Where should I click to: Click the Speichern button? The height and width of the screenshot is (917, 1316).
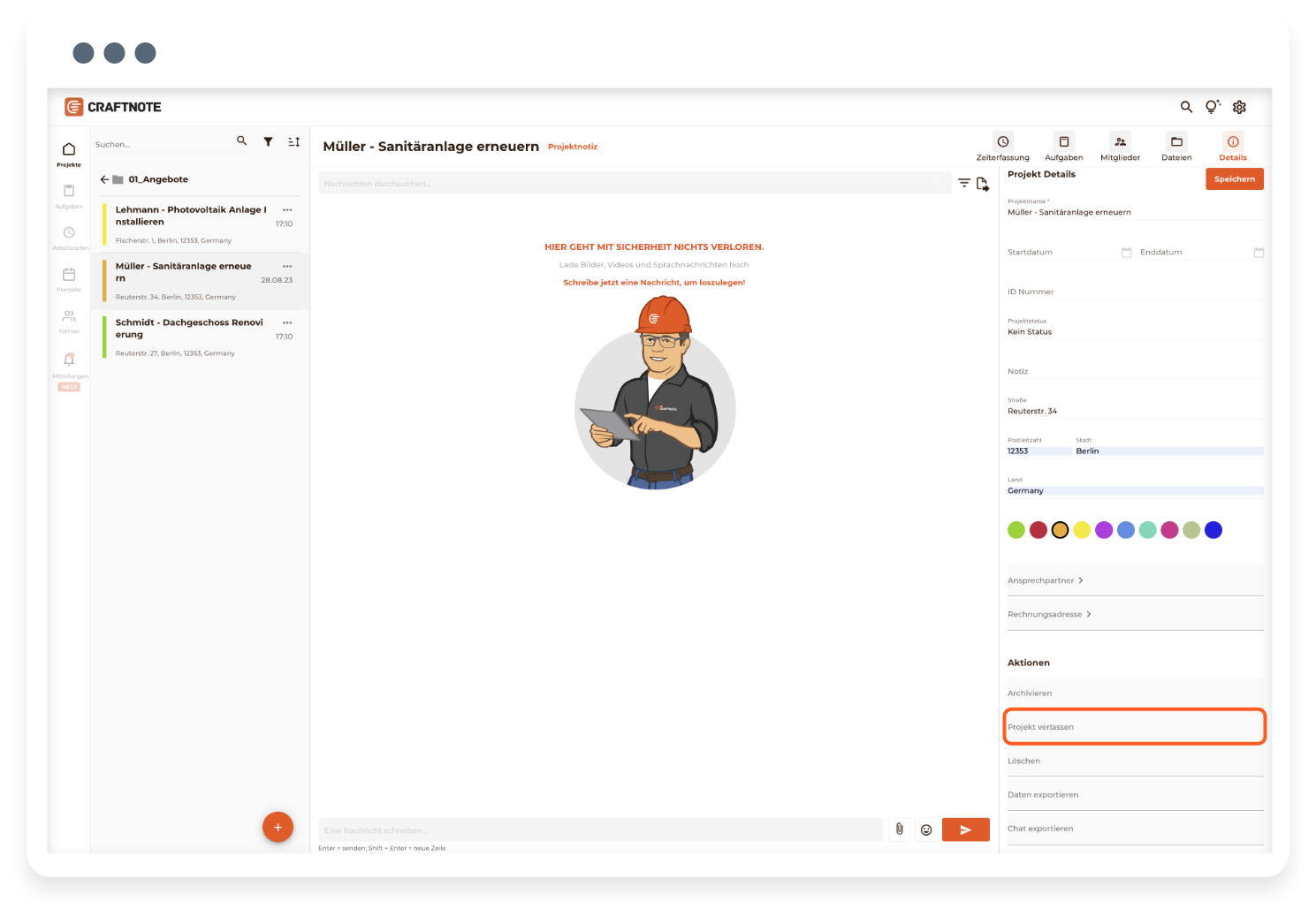[1234, 179]
